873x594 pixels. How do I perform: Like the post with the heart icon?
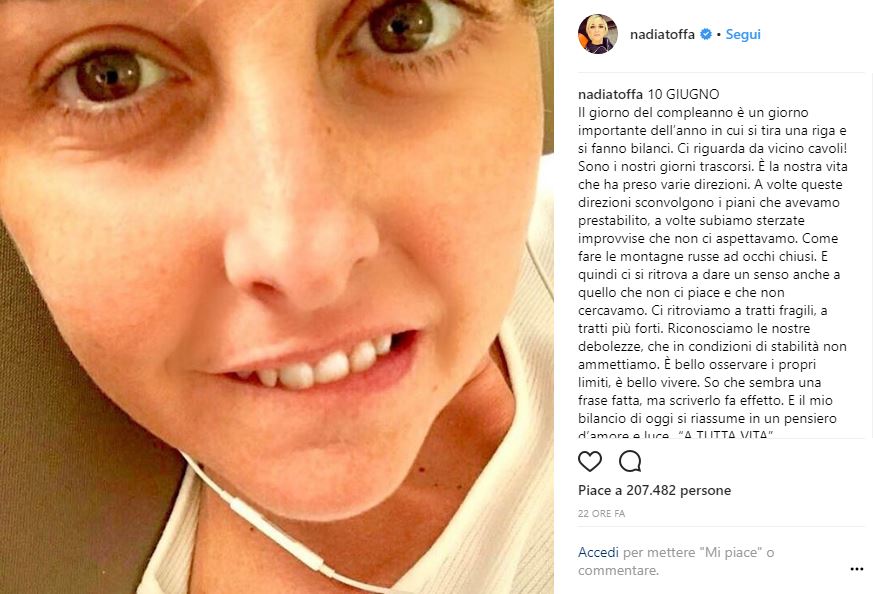(590, 462)
